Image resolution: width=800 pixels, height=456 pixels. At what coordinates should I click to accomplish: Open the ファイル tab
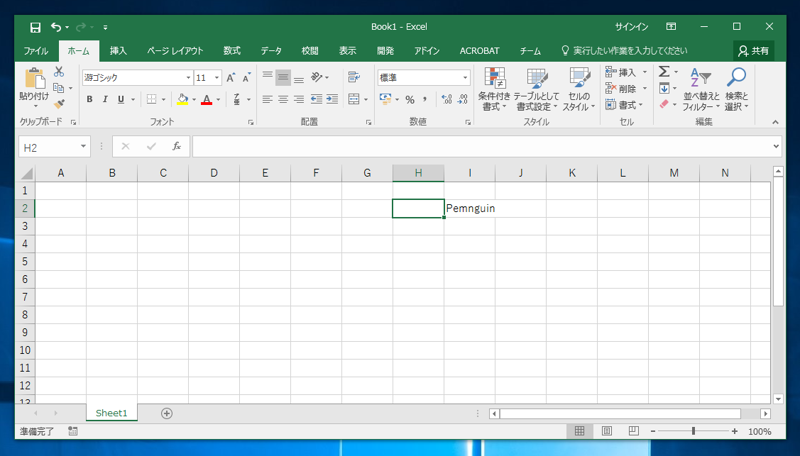click(x=36, y=50)
